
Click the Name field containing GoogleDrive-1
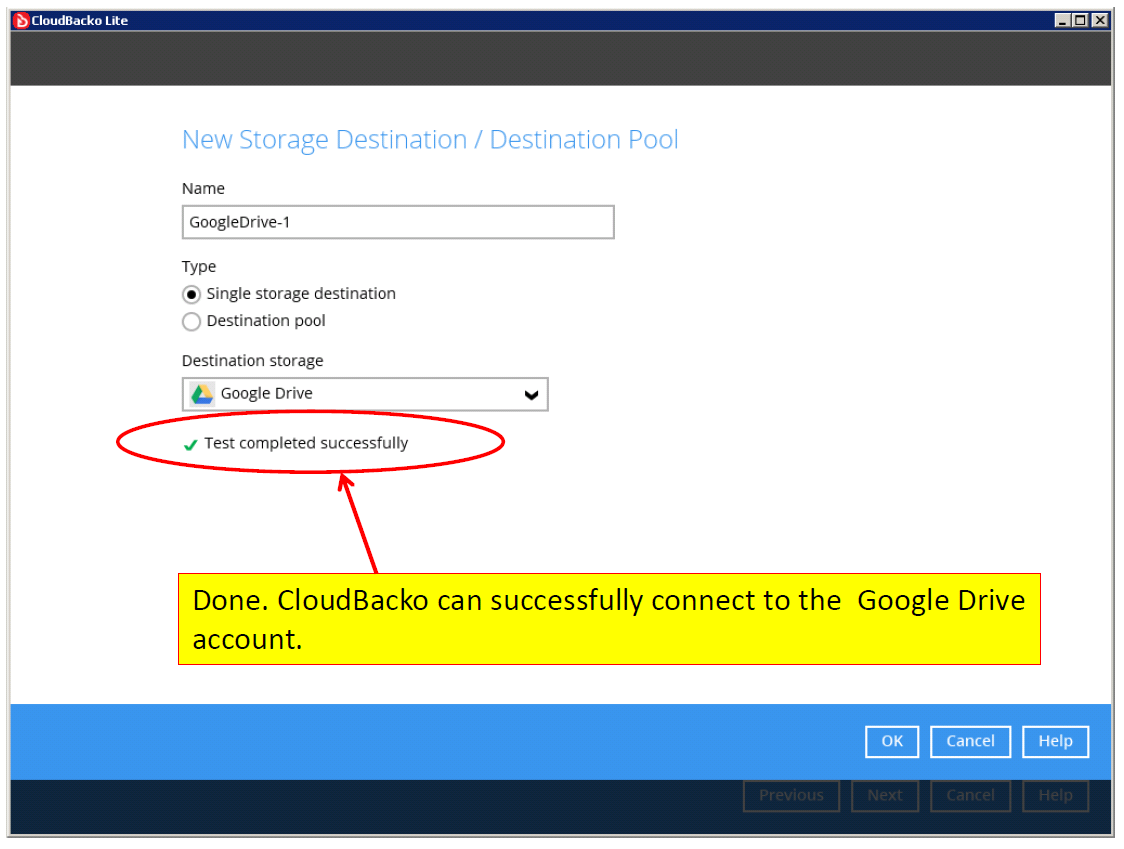[398, 222]
